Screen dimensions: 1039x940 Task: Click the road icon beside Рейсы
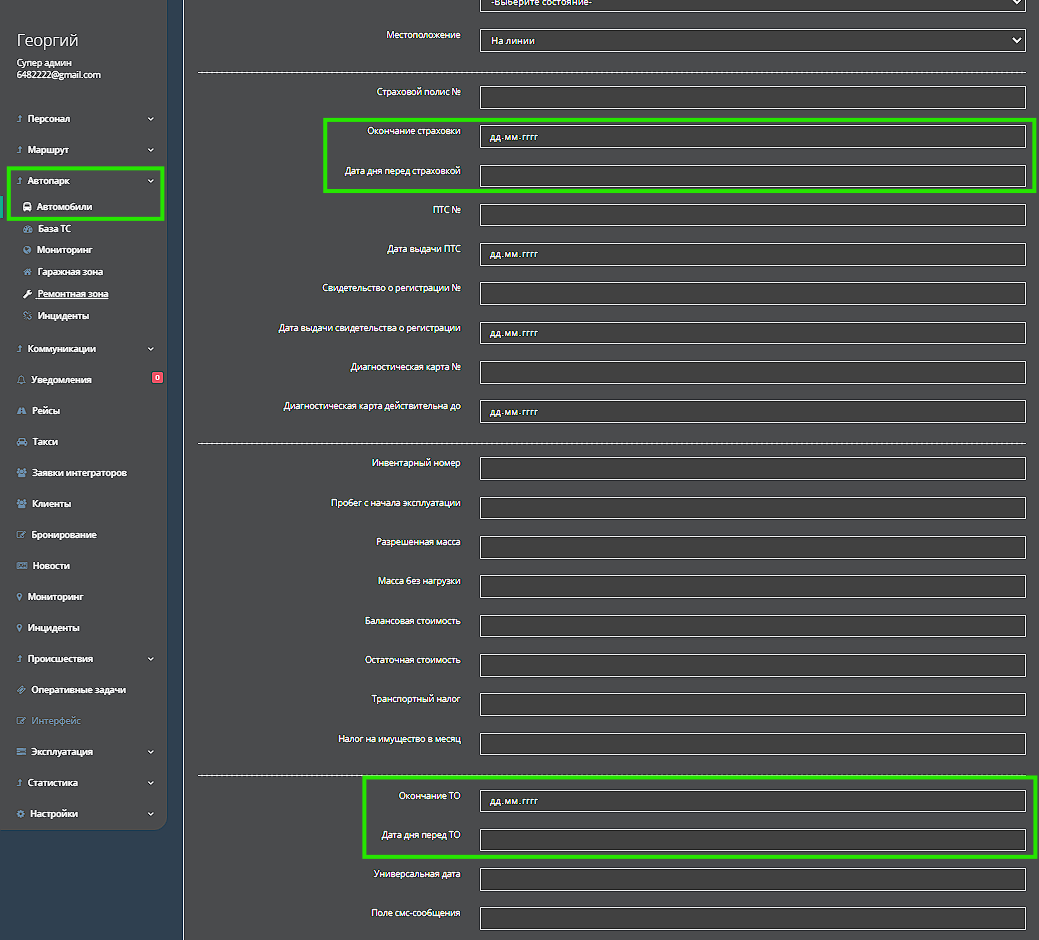click(21, 411)
